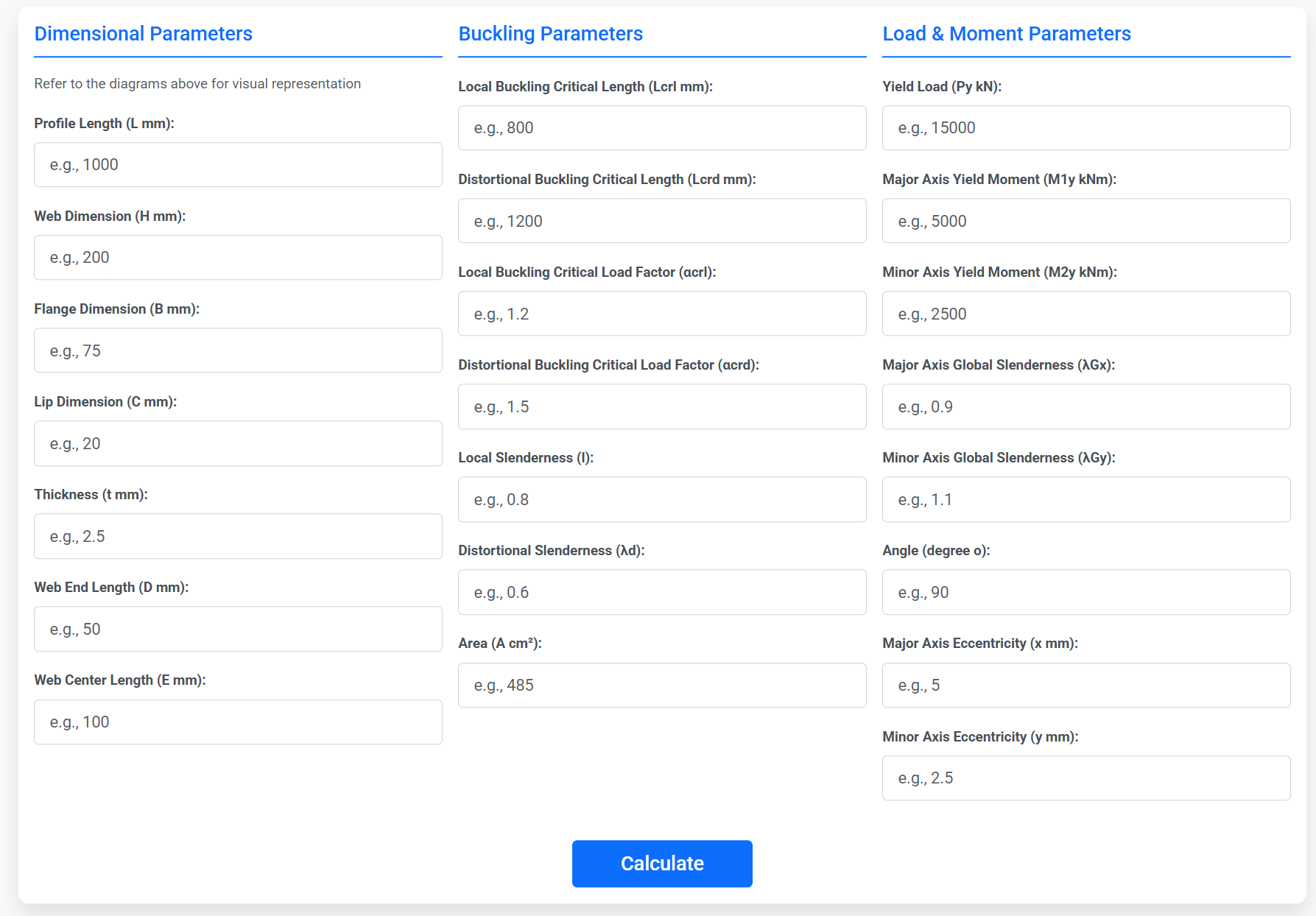The width and height of the screenshot is (1316, 916).
Task: Select the Yield Load Py input
Action: click(1085, 128)
